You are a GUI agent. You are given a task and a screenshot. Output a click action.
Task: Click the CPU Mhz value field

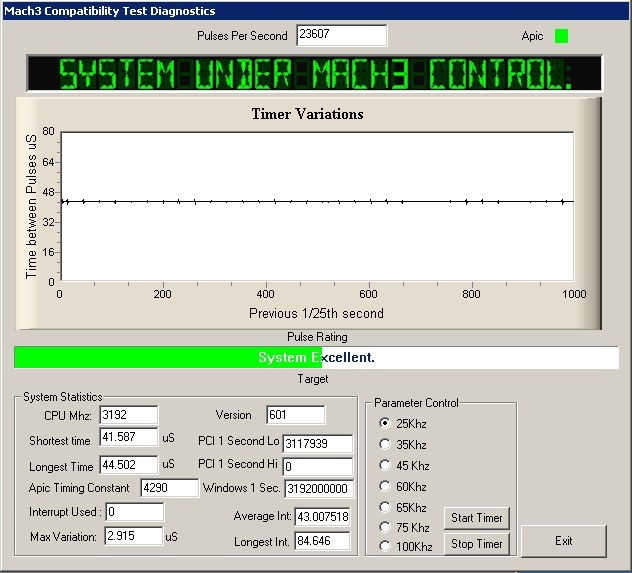128,415
